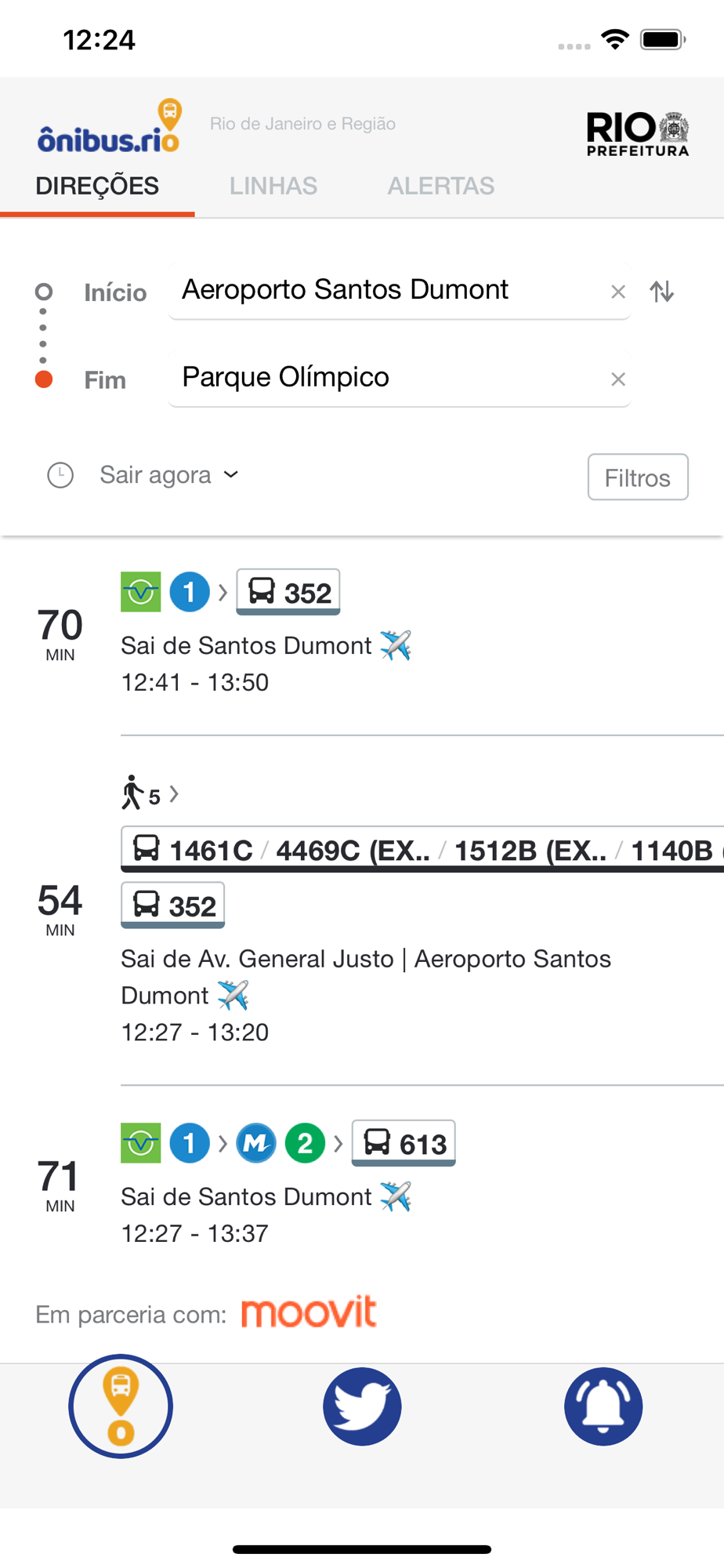724x1568 pixels.
Task: Clear the Aeroporto Santos Dumont start field
Action: [x=617, y=292]
